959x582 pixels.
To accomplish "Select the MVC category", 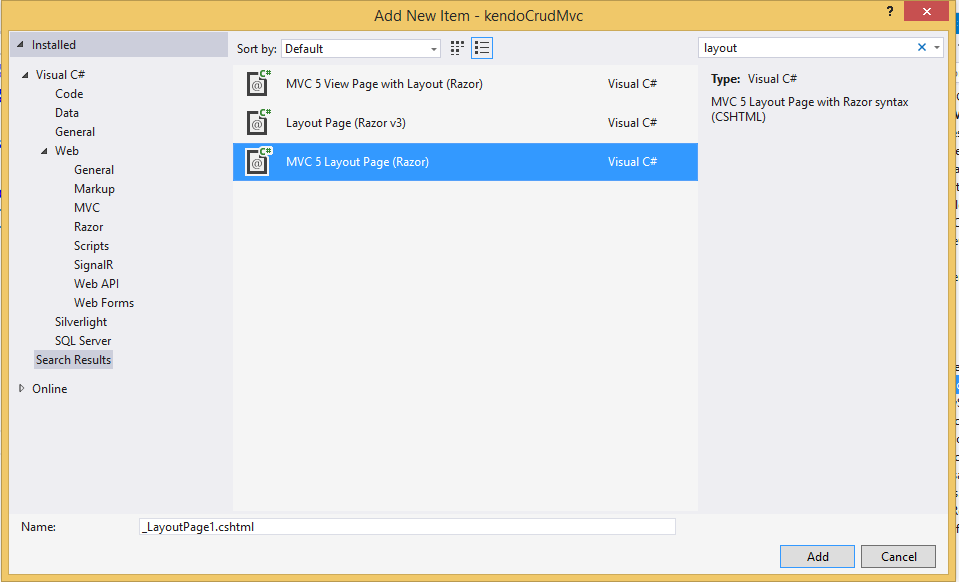I will (87, 207).
